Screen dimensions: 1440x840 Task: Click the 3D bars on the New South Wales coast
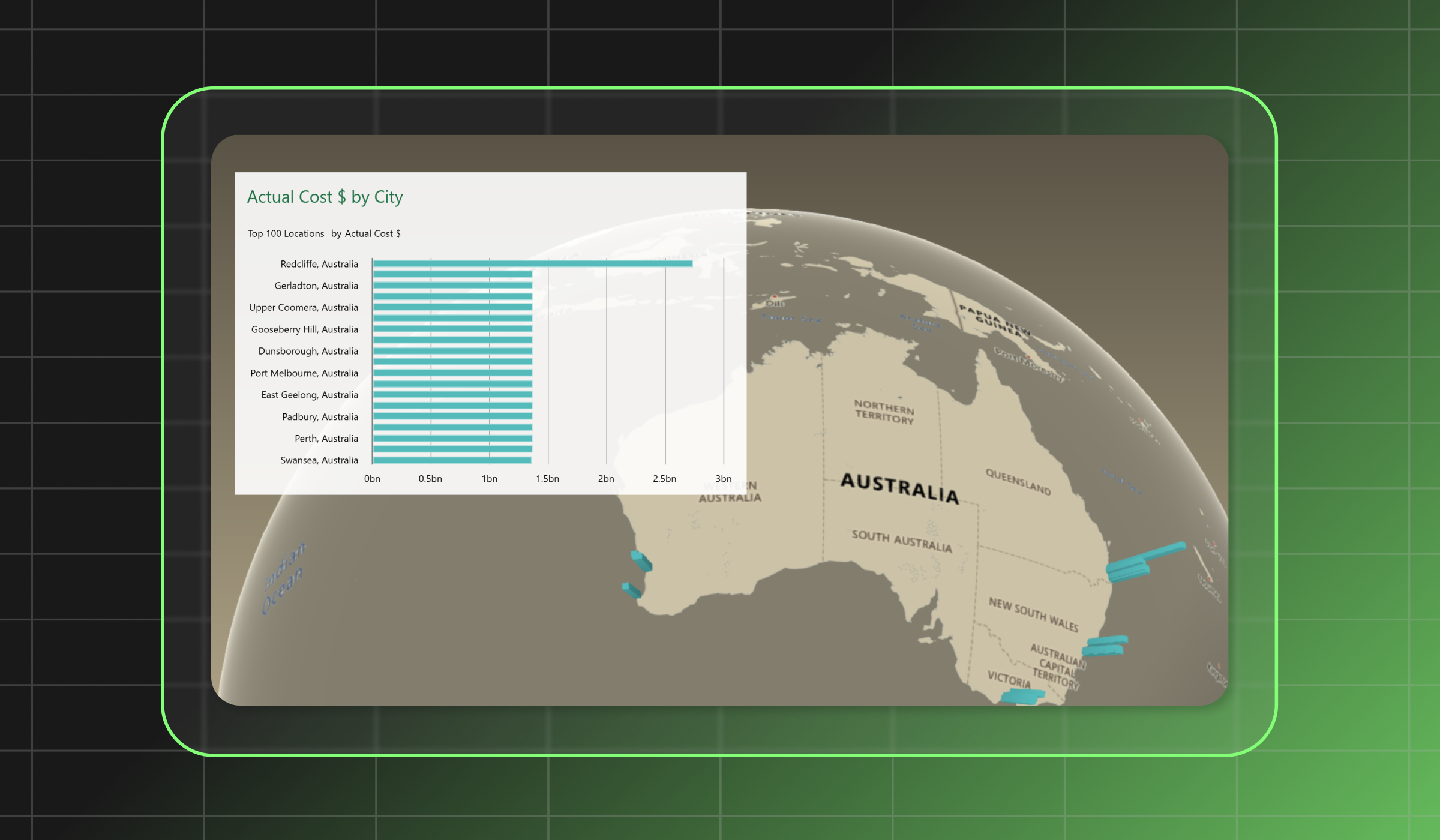coord(1105,646)
